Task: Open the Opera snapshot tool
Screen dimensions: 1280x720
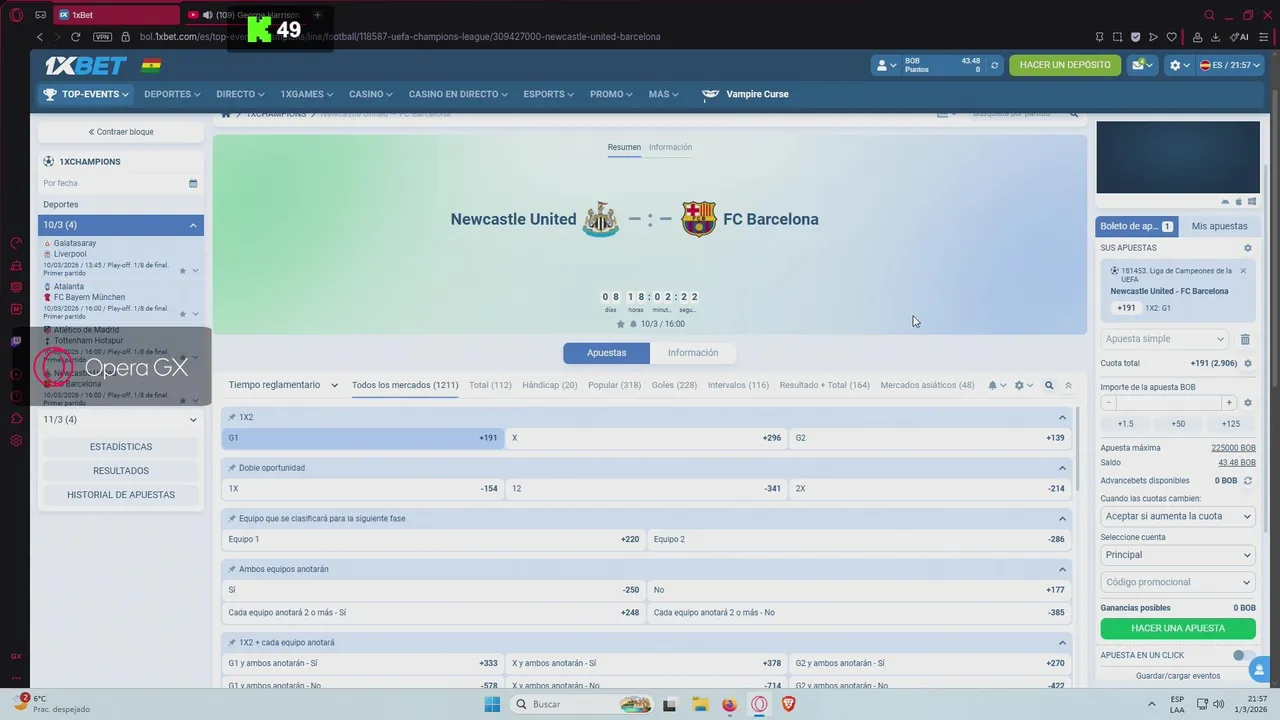Action: [x=1117, y=37]
